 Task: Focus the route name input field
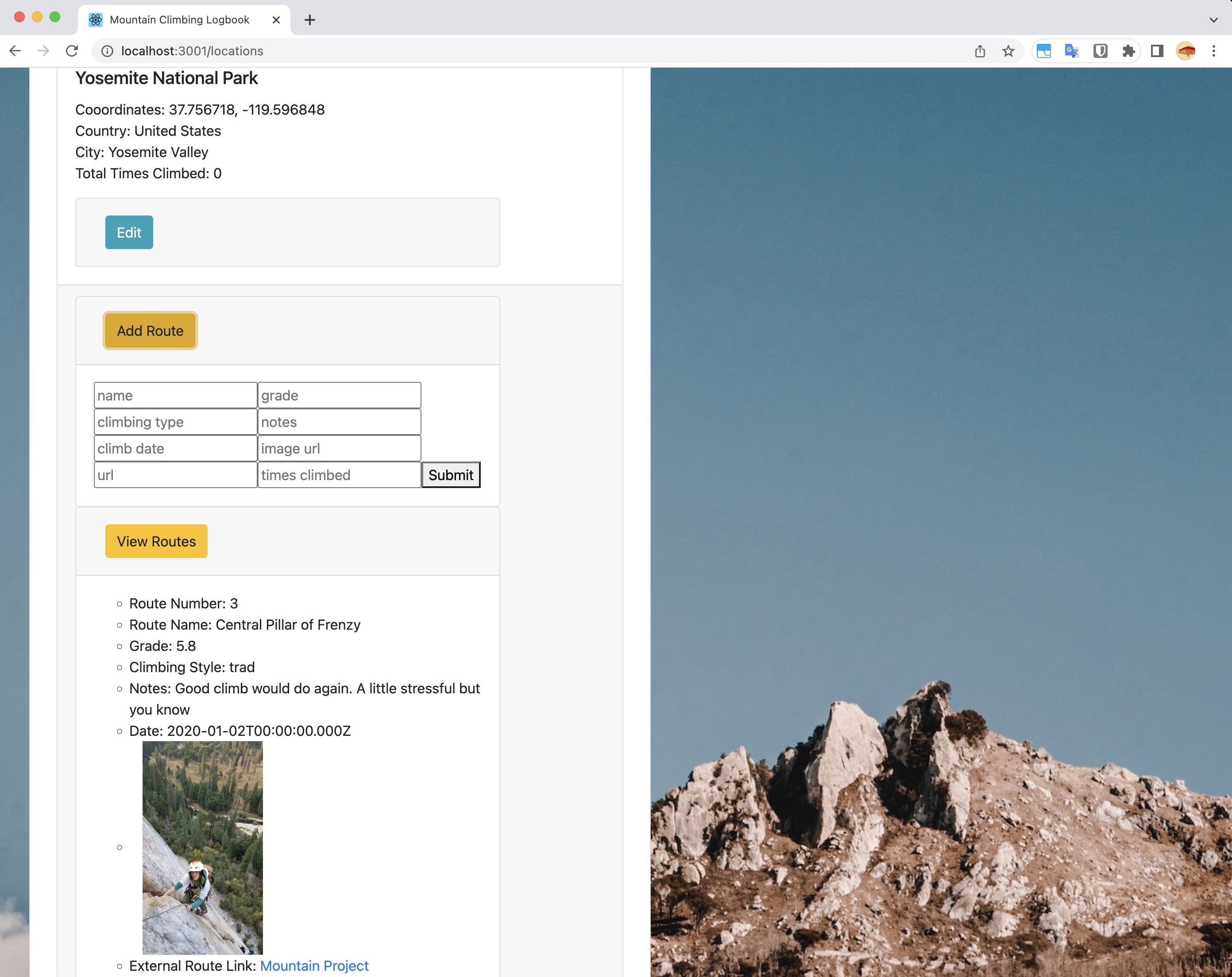pyautogui.click(x=175, y=395)
